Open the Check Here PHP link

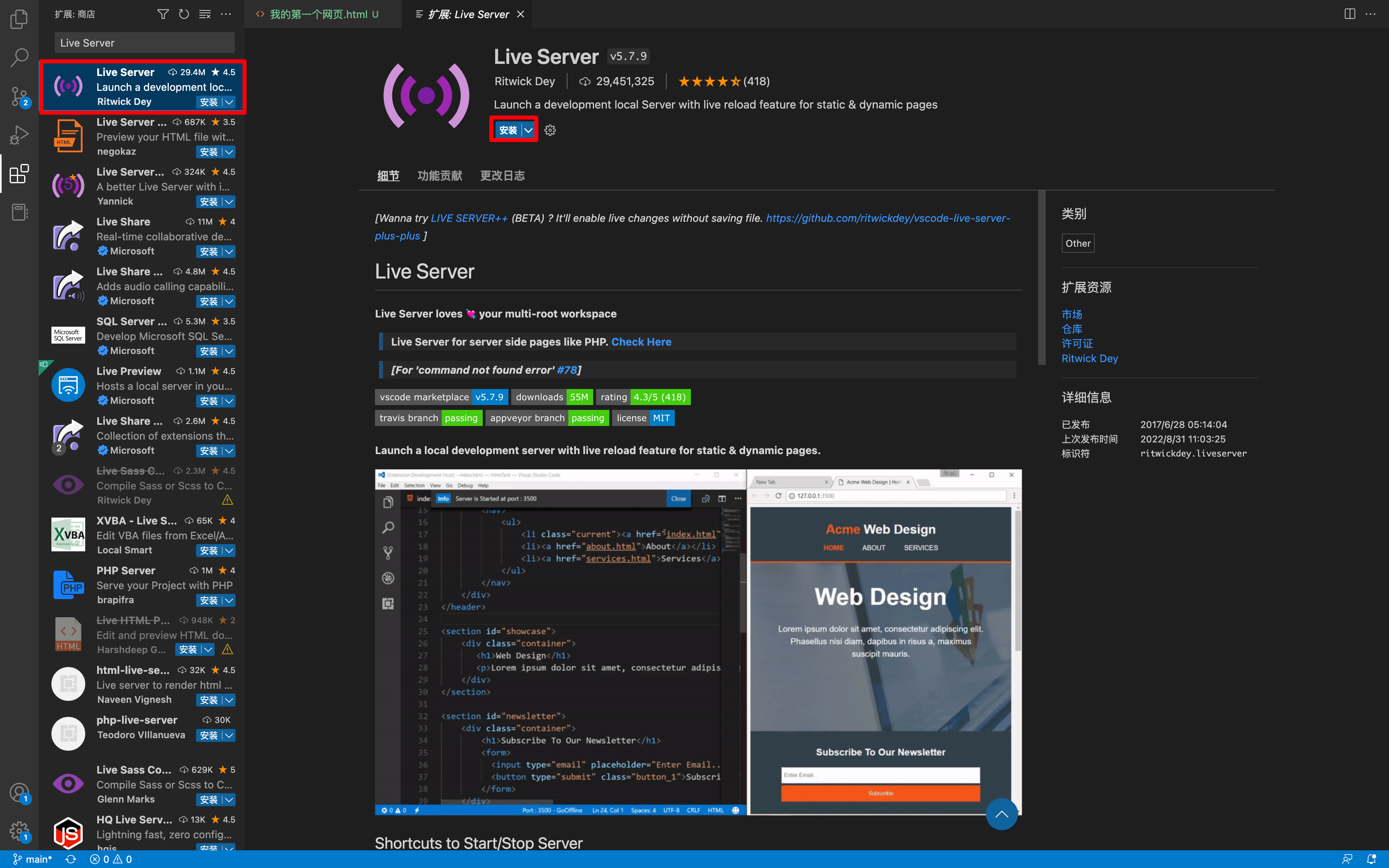641,342
